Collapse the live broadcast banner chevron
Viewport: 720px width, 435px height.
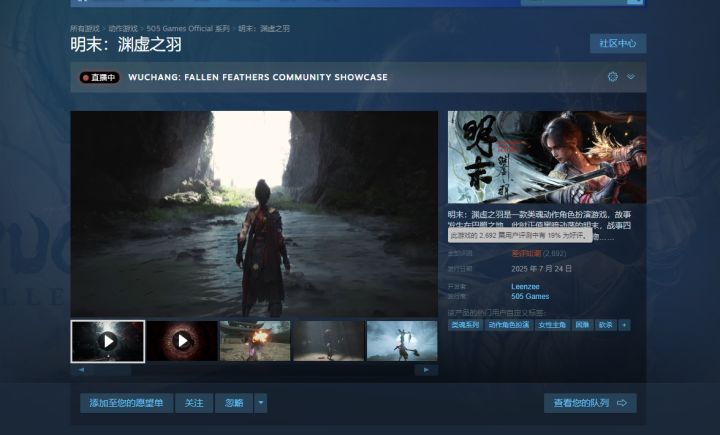coord(631,77)
